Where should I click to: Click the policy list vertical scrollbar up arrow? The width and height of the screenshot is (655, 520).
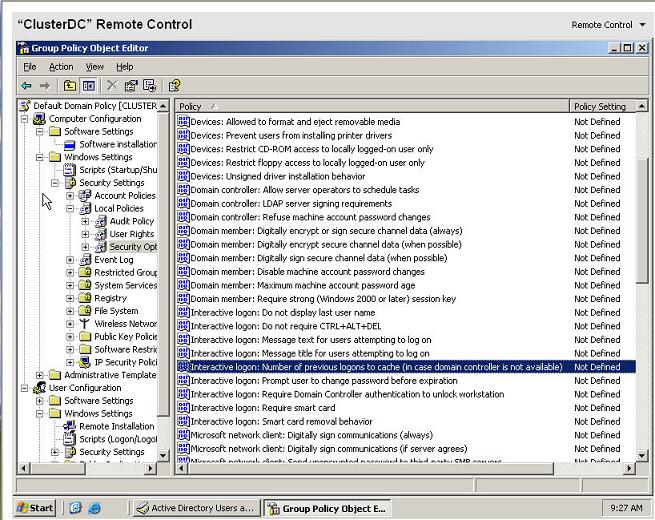click(x=642, y=106)
